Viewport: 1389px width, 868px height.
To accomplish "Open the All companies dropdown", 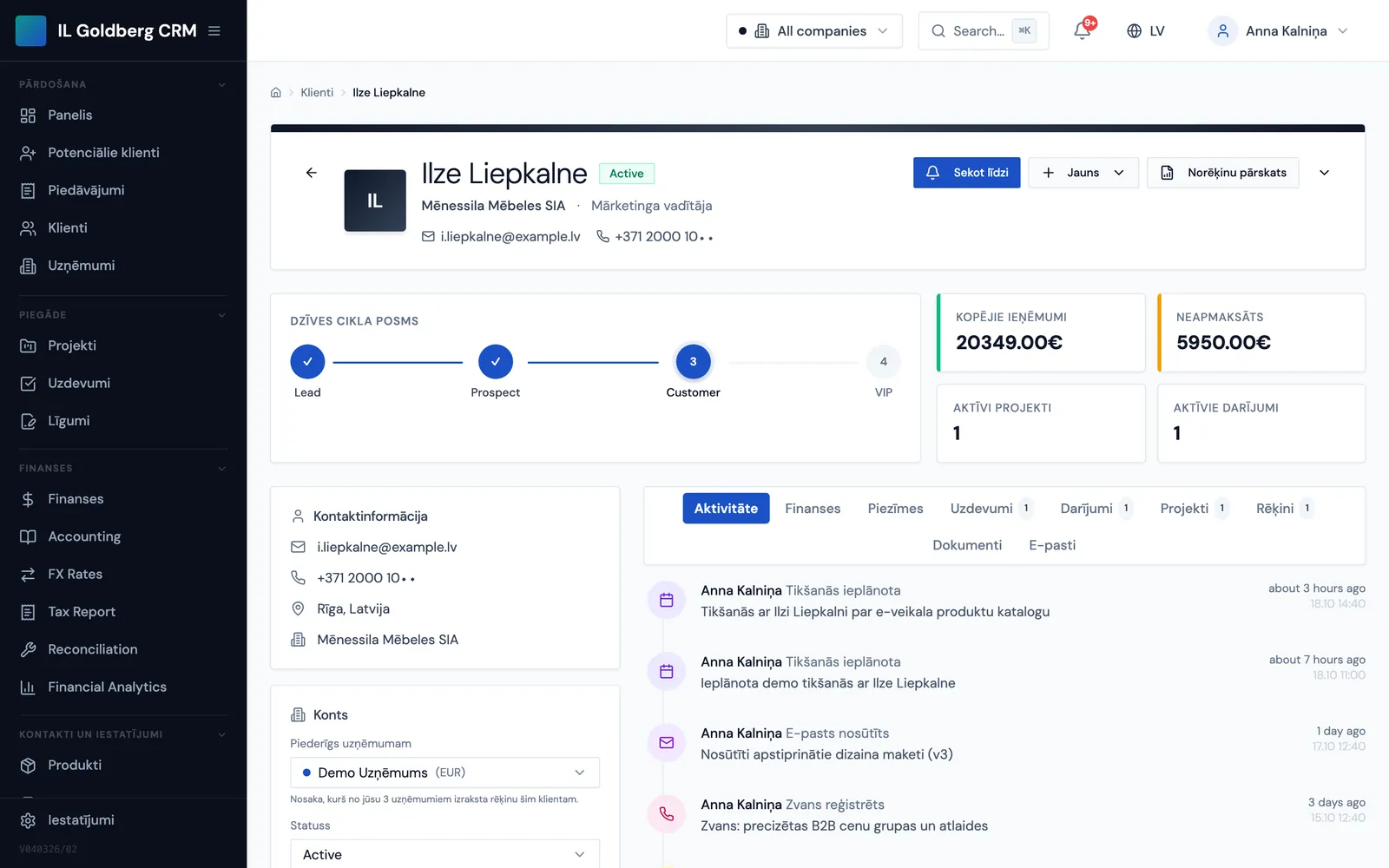I will (814, 30).
